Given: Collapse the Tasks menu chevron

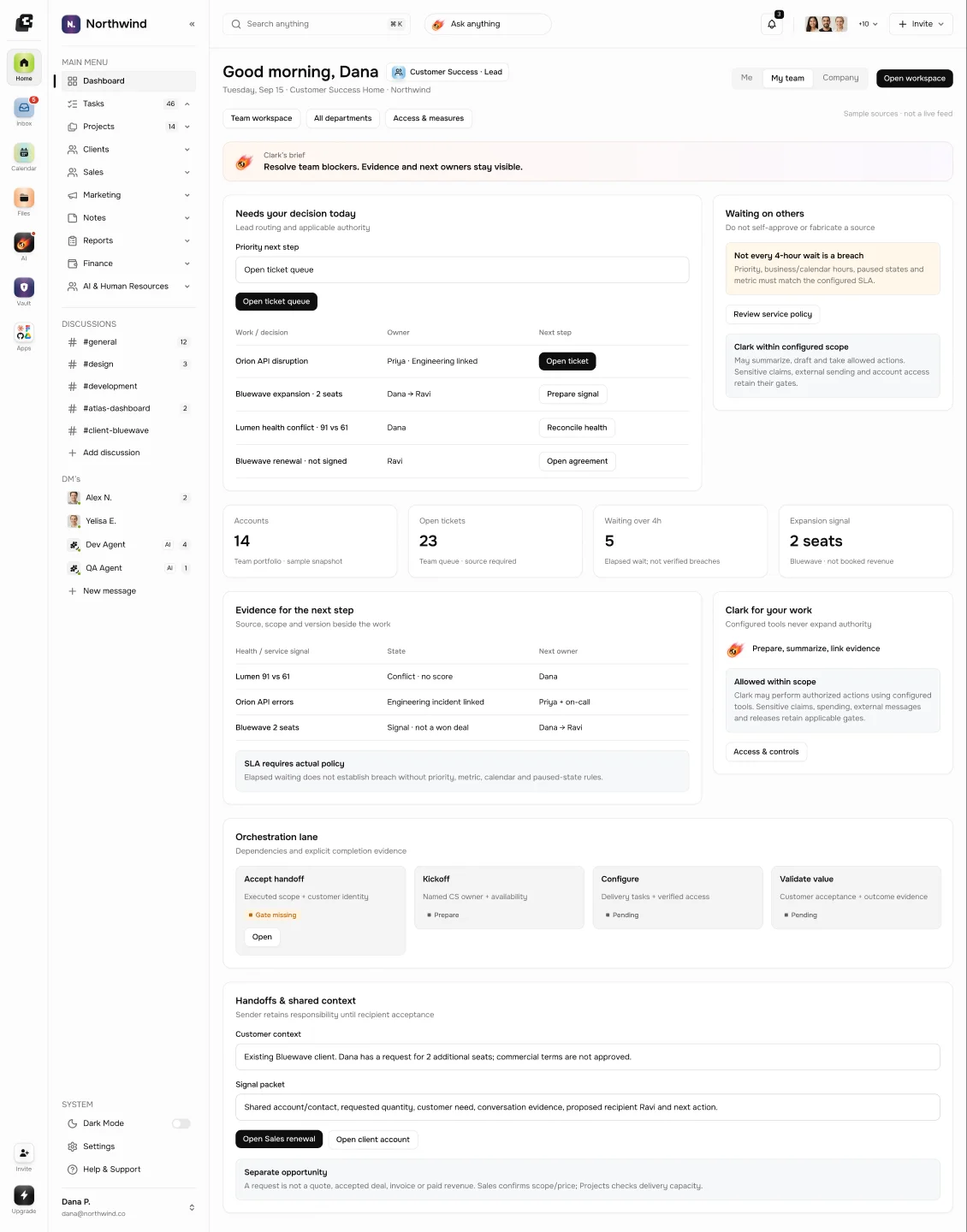Looking at the screenshot, I should pos(187,104).
